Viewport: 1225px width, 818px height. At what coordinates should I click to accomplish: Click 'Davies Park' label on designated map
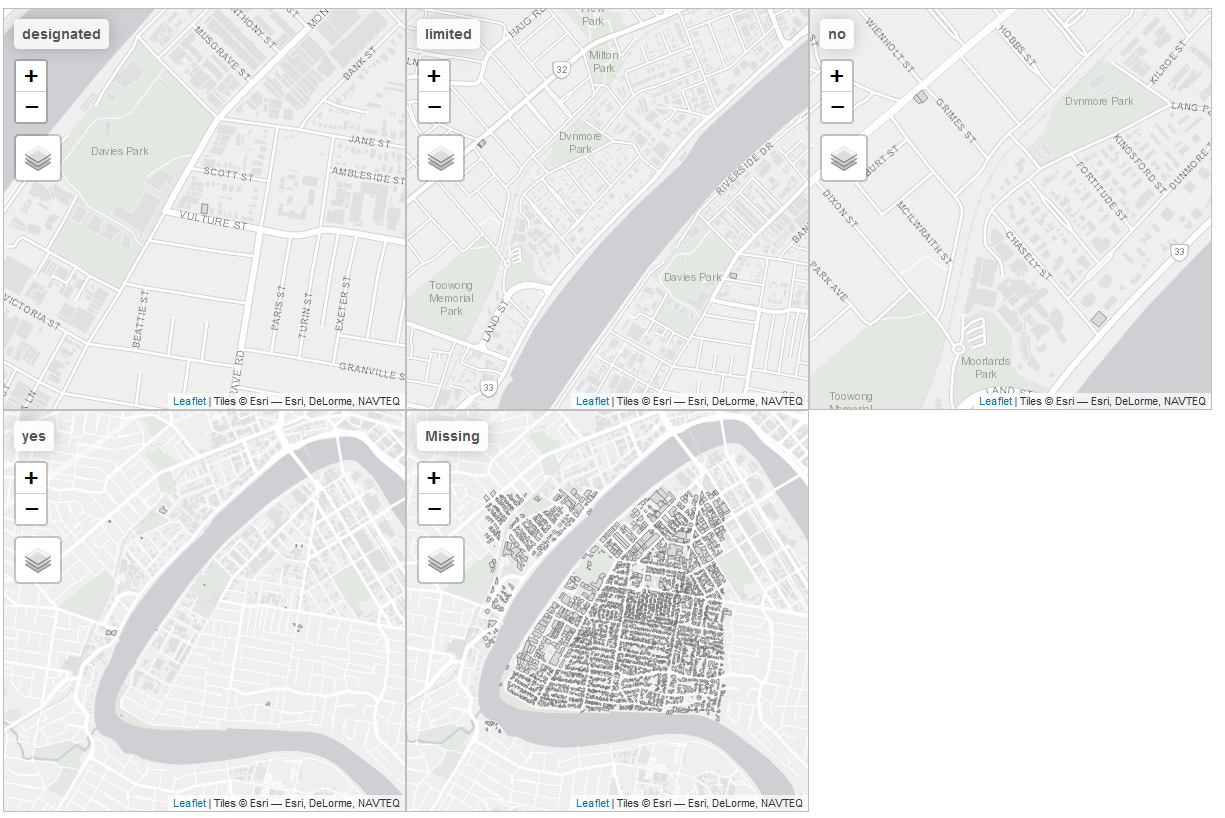tap(120, 151)
